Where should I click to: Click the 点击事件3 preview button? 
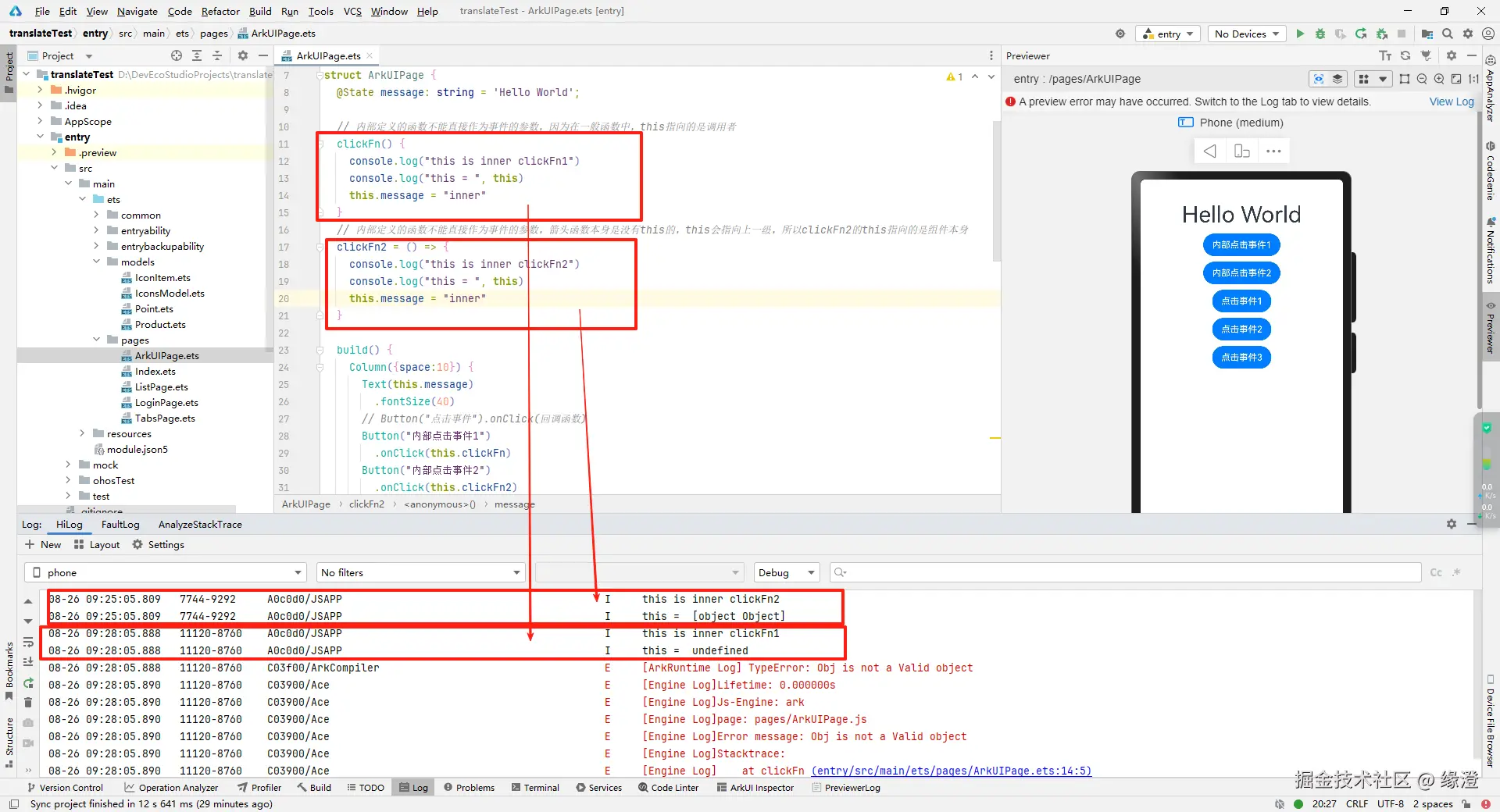pyautogui.click(x=1241, y=357)
